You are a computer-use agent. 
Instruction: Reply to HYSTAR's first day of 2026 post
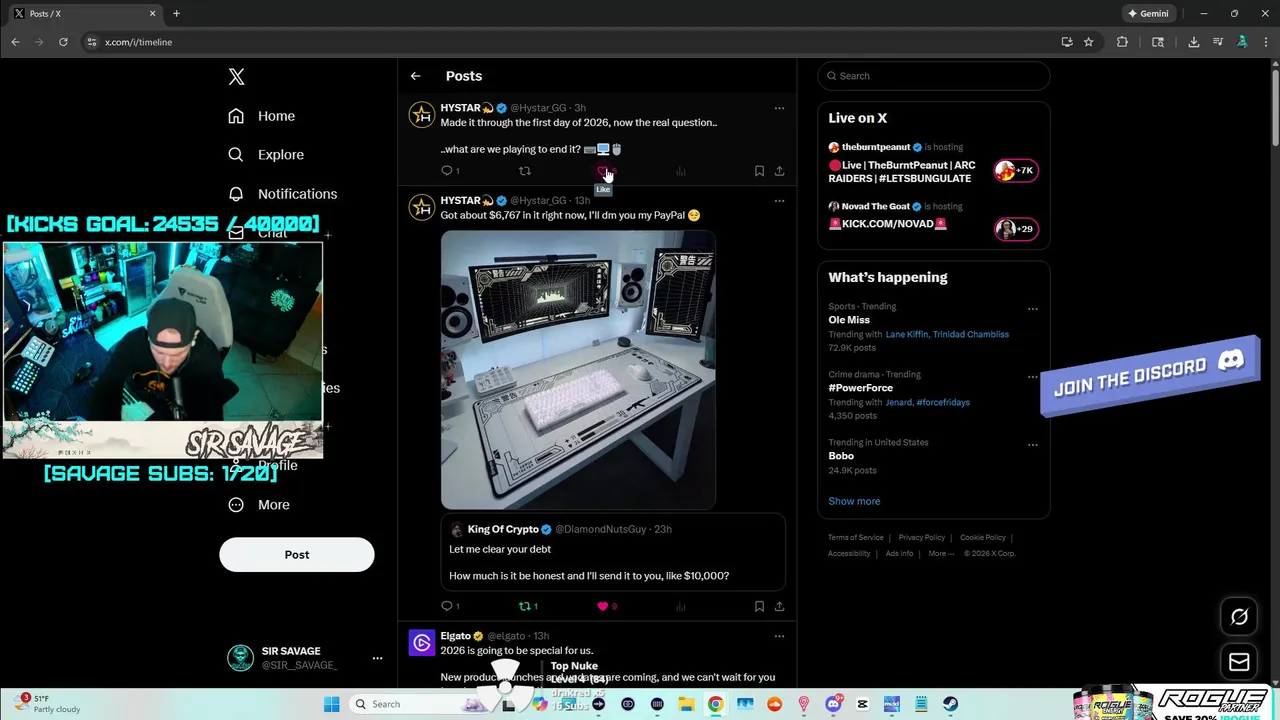447,171
